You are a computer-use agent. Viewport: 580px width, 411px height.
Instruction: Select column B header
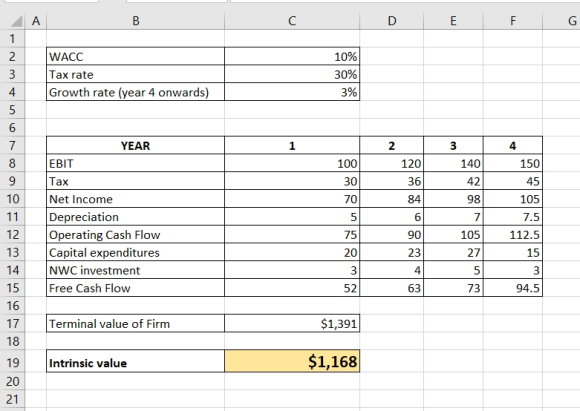(x=135, y=21)
